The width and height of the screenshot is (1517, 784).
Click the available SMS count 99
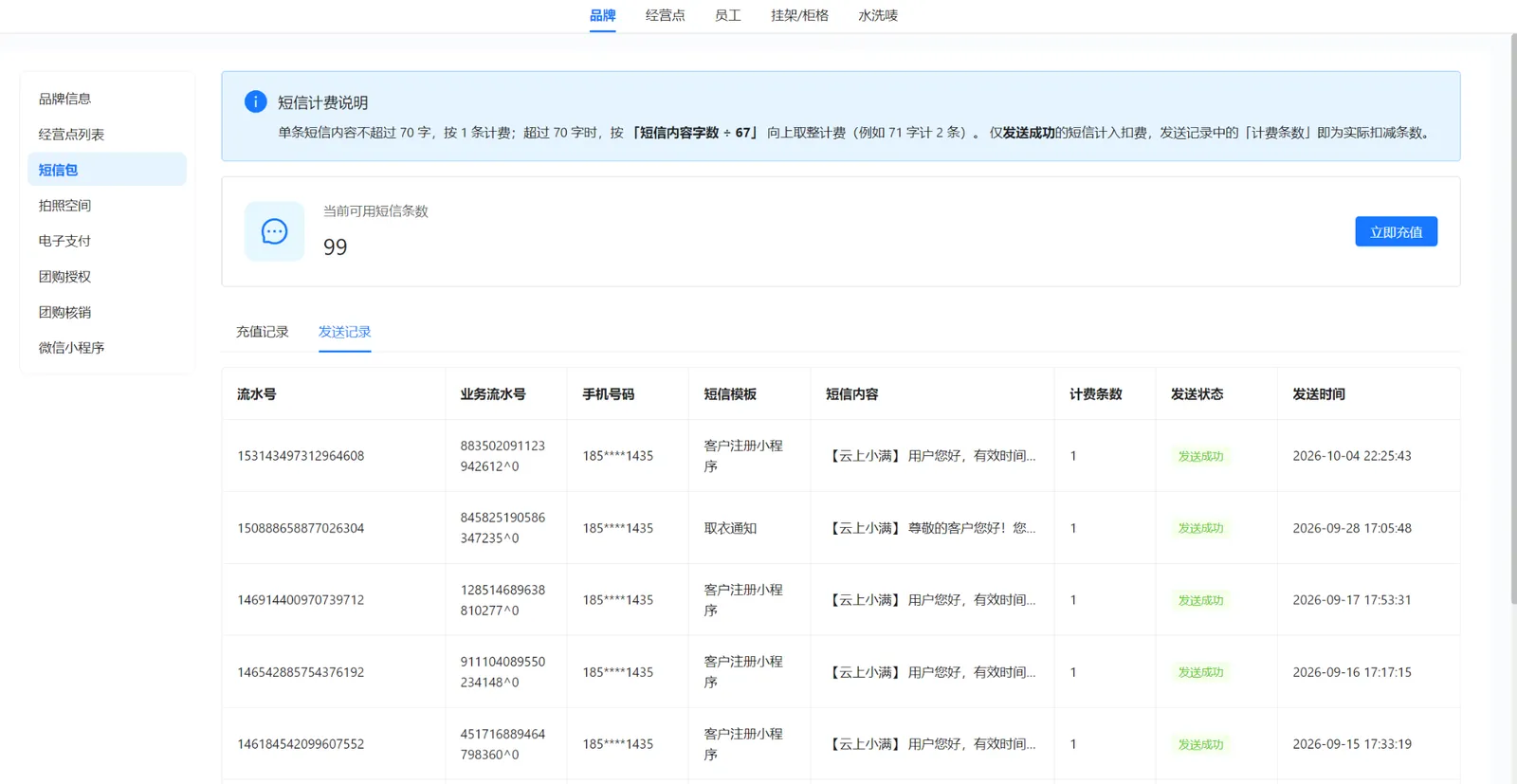point(335,247)
